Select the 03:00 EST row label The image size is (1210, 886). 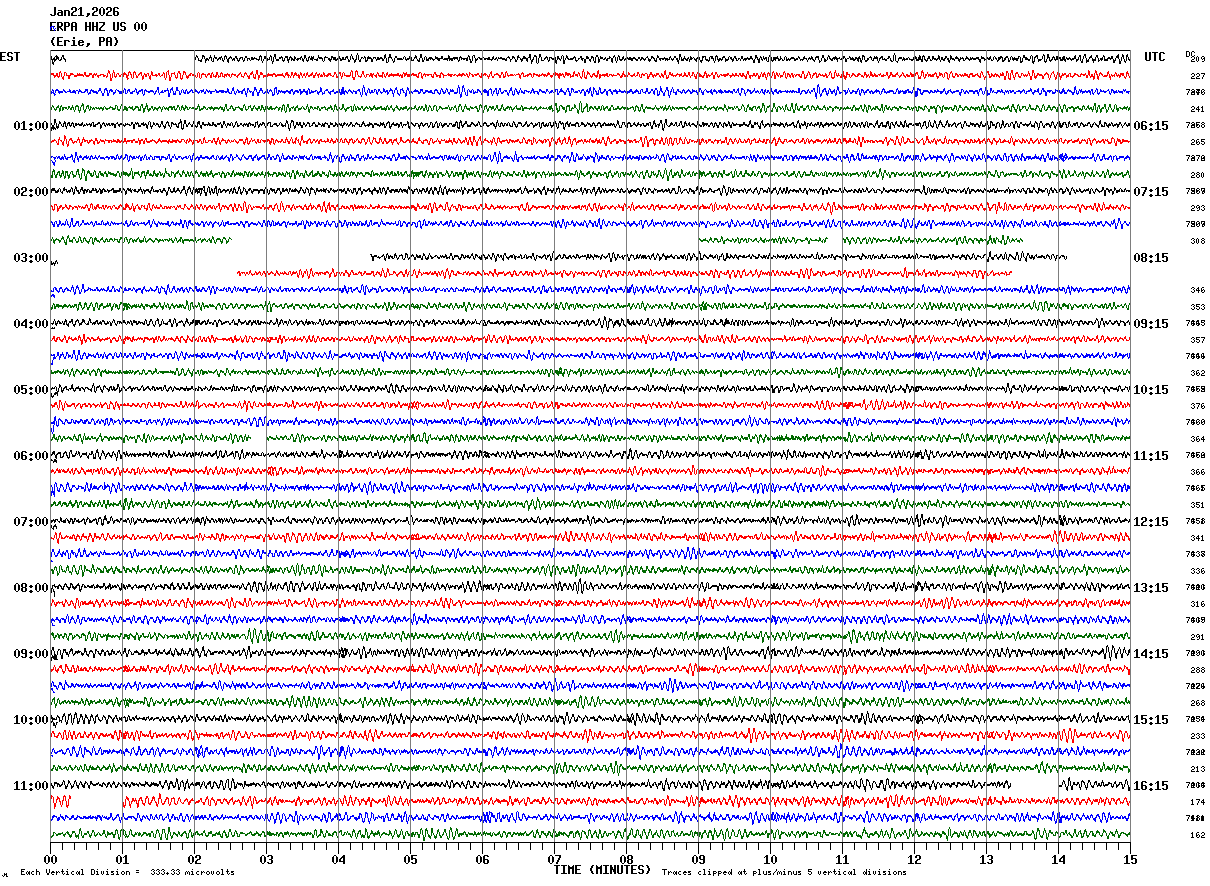(31, 258)
